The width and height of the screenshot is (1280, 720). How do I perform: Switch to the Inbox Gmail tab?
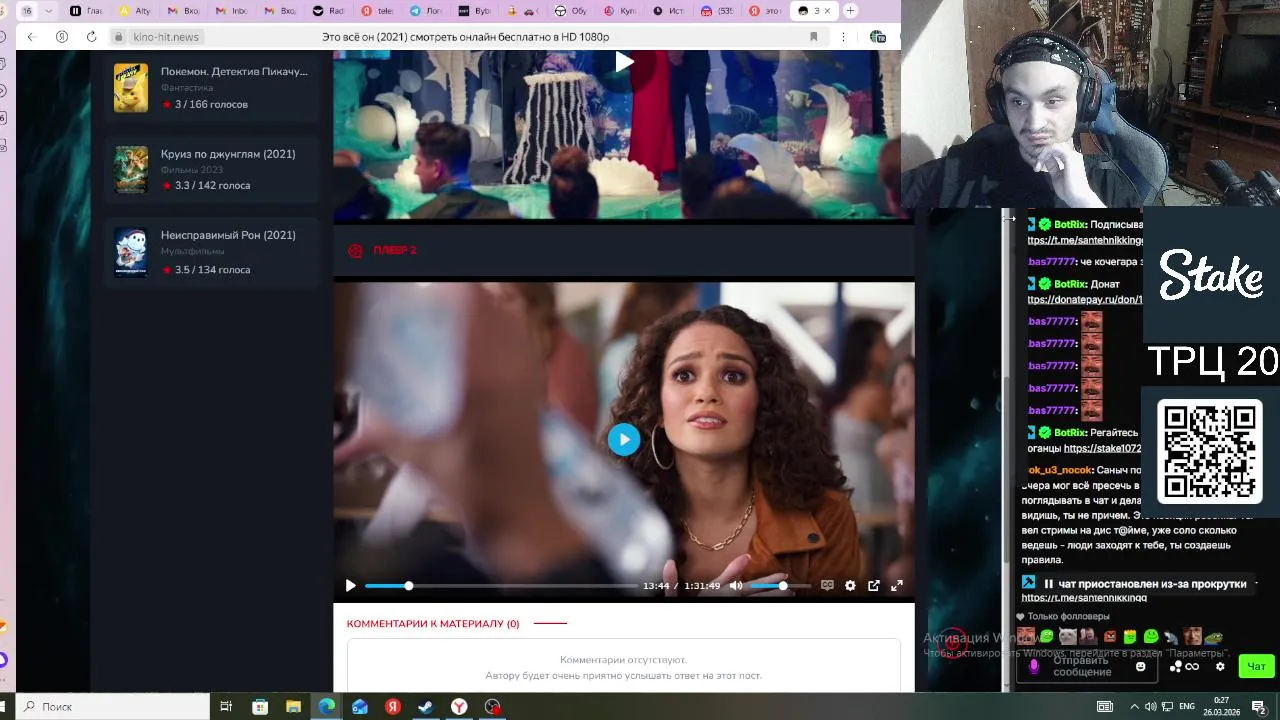tap(232, 11)
